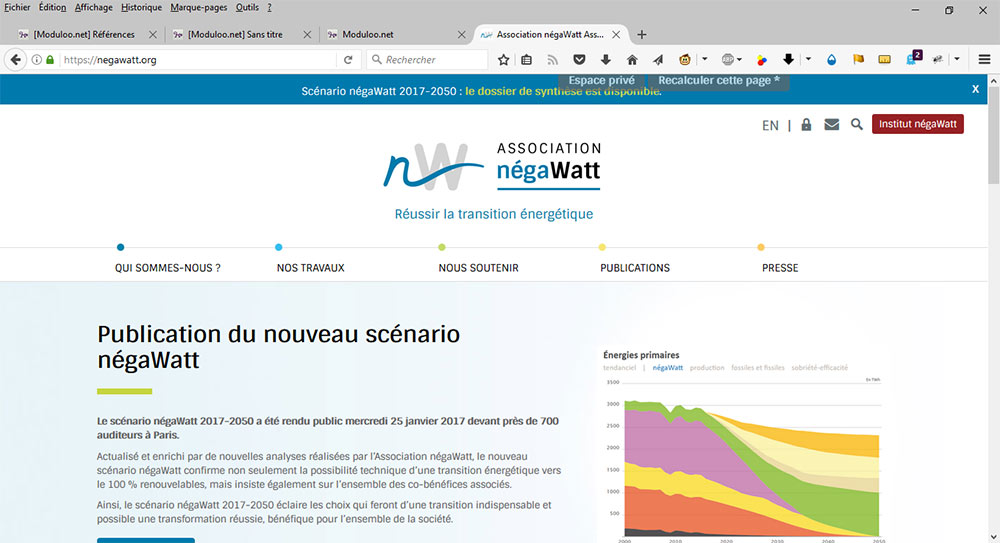
Task: Expand the dropdown arrow beside Greasemonkey
Action: tap(705, 59)
